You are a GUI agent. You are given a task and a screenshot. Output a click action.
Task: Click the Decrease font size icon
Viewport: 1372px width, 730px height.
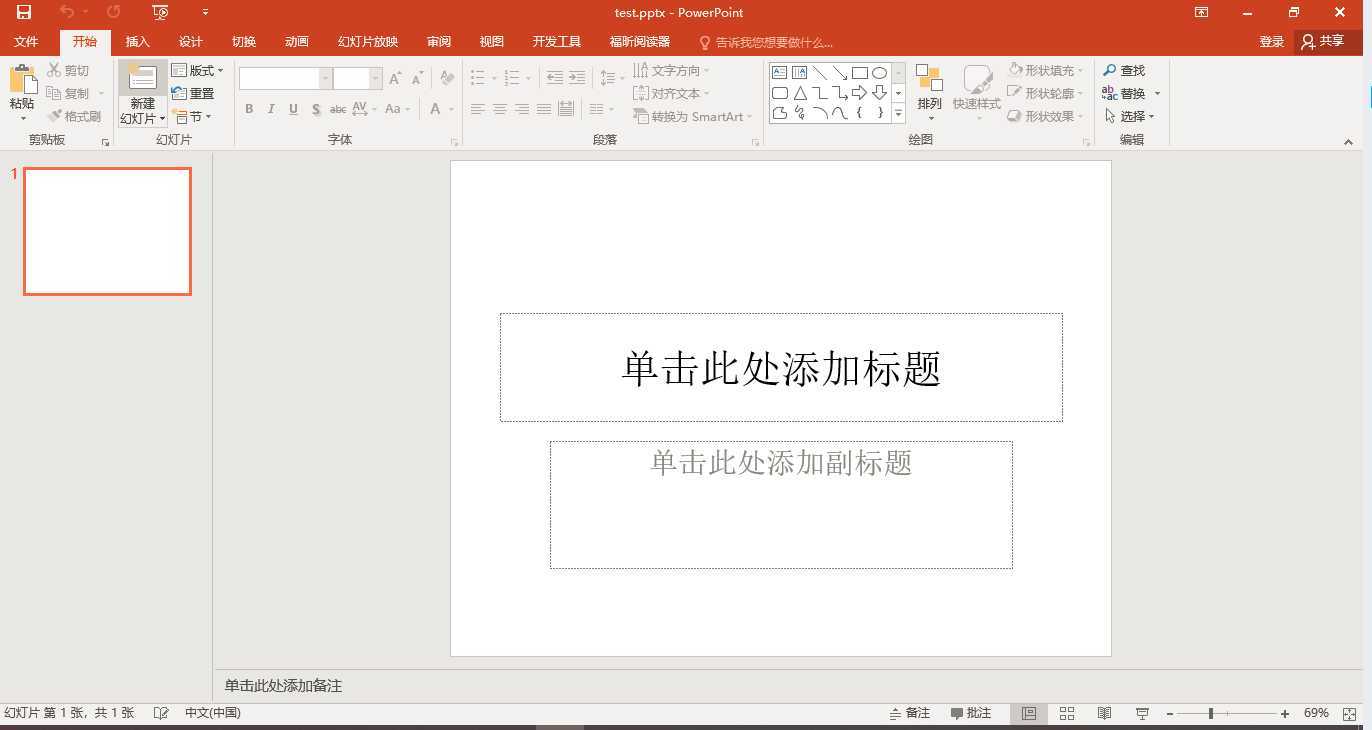coord(417,78)
